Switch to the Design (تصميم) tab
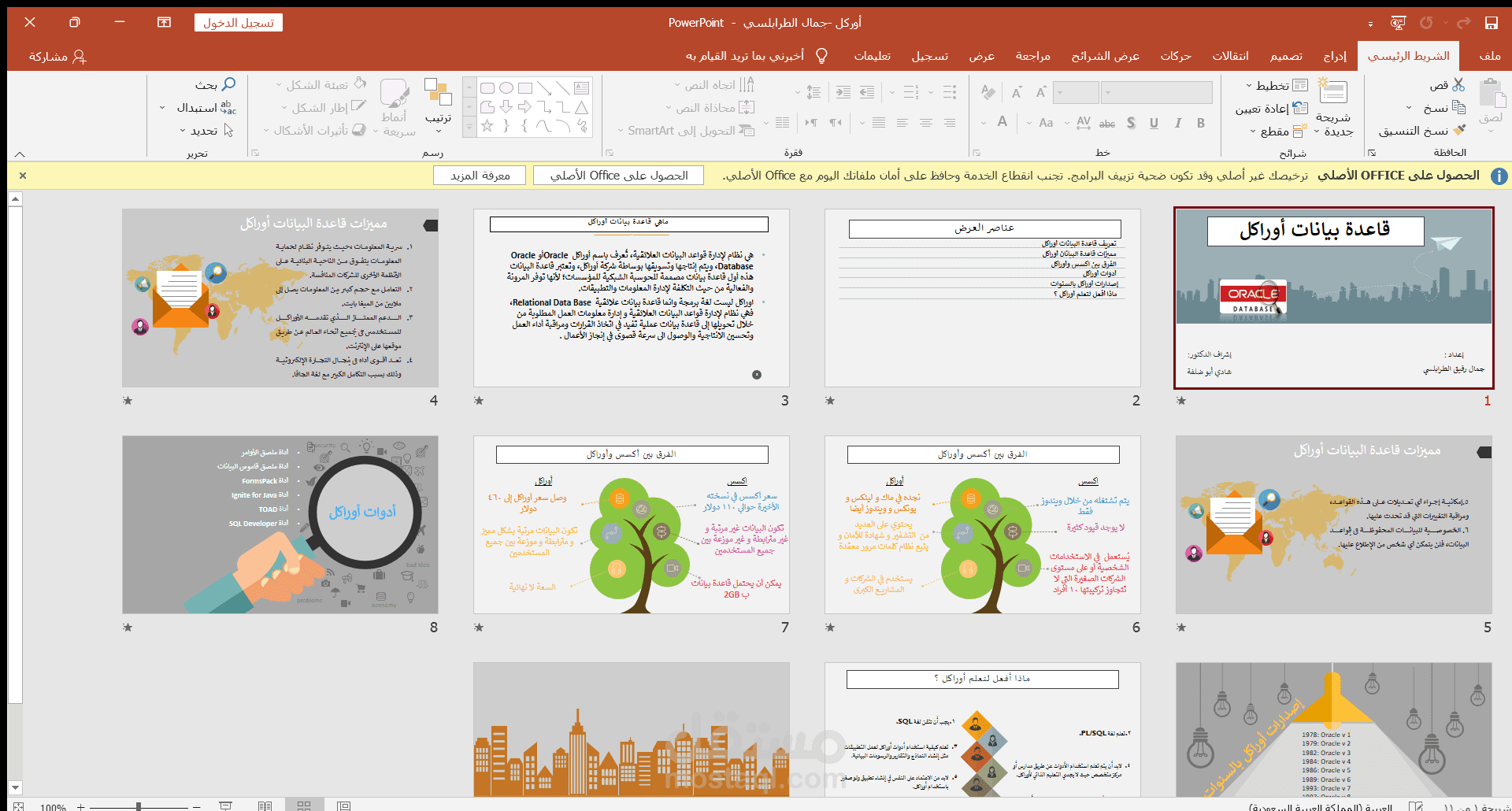 pyautogui.click(x=1286, y=56)
